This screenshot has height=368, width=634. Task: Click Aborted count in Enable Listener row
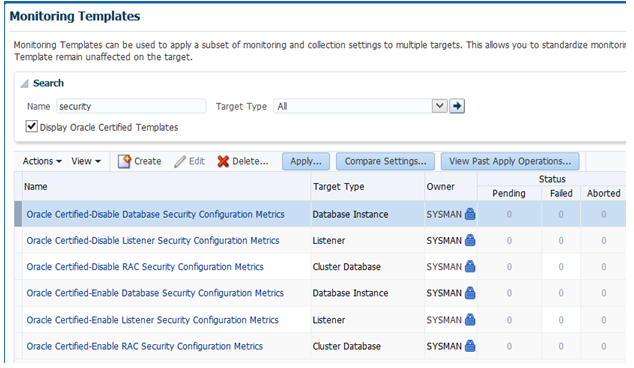point(604,320)
